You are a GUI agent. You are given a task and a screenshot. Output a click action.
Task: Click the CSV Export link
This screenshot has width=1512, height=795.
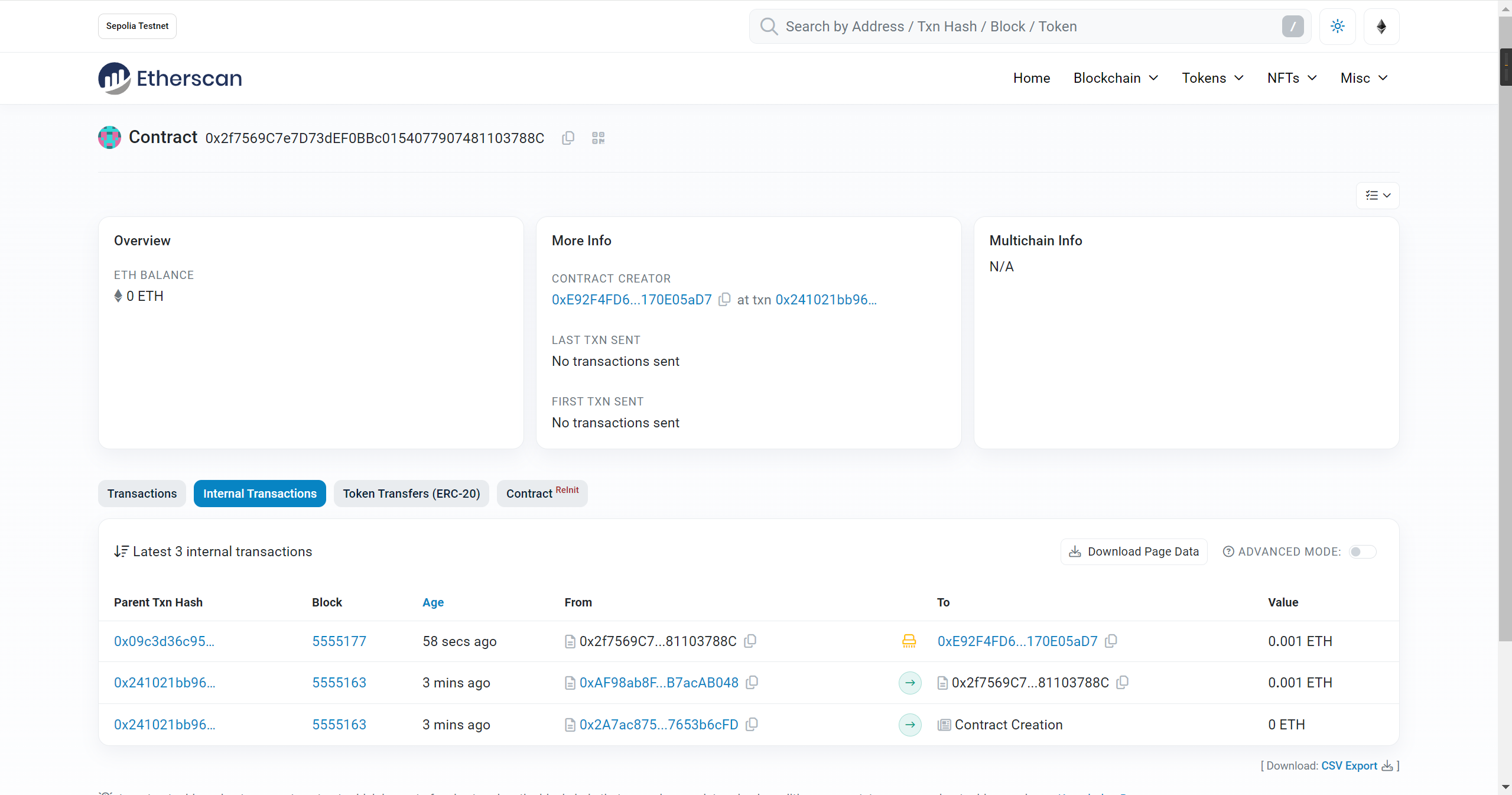click(x=1350, y=765)
